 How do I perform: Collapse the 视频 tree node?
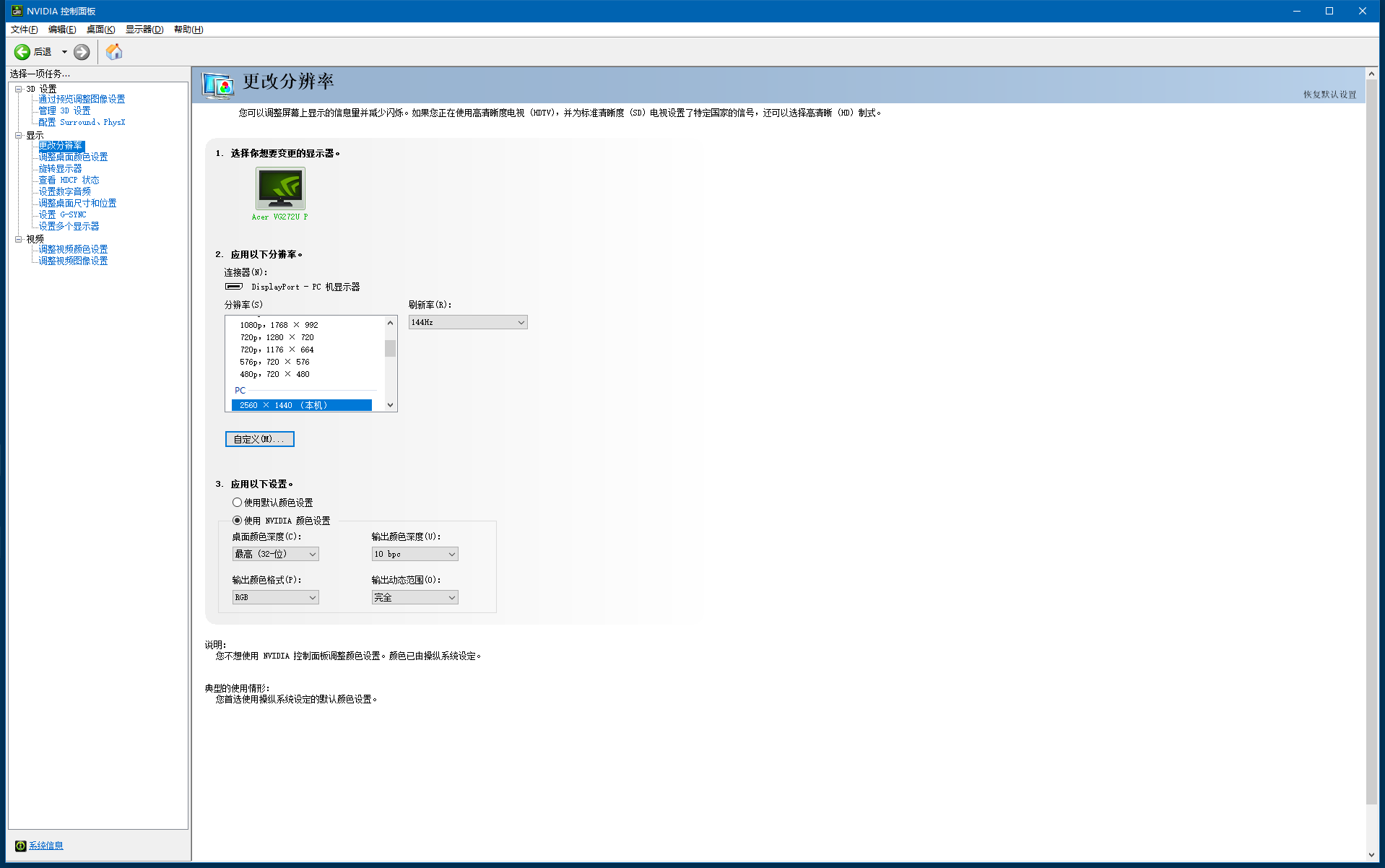tap(19, 239)
